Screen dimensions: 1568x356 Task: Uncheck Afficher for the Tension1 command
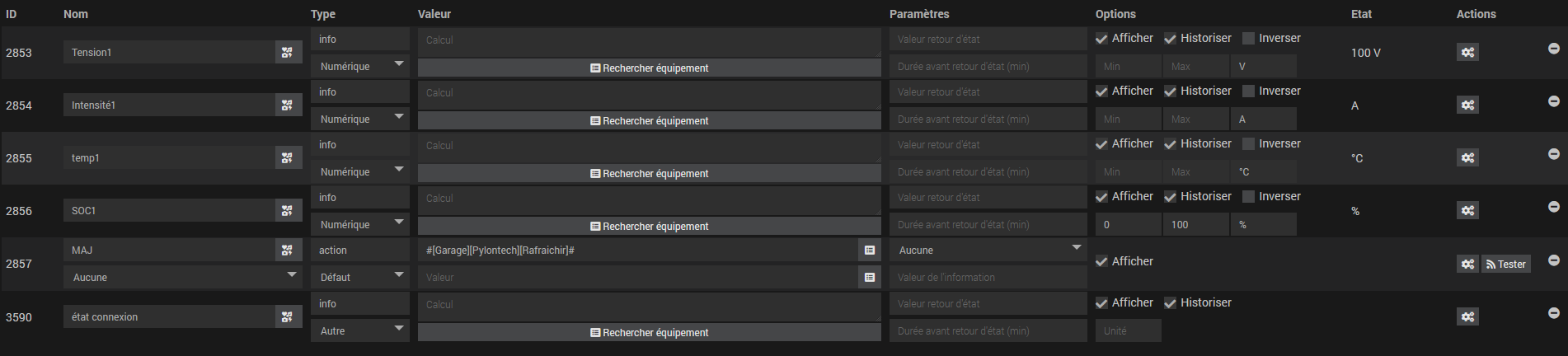point(1101,39)
